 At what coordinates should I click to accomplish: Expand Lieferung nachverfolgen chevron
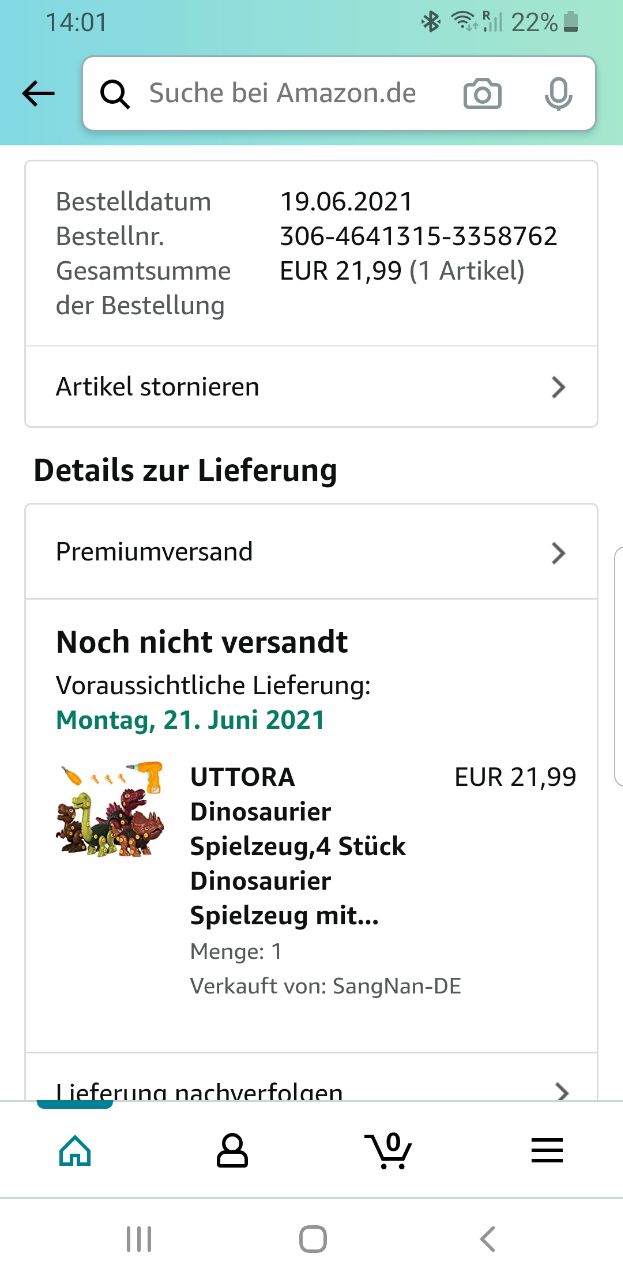coord(562,1091)
